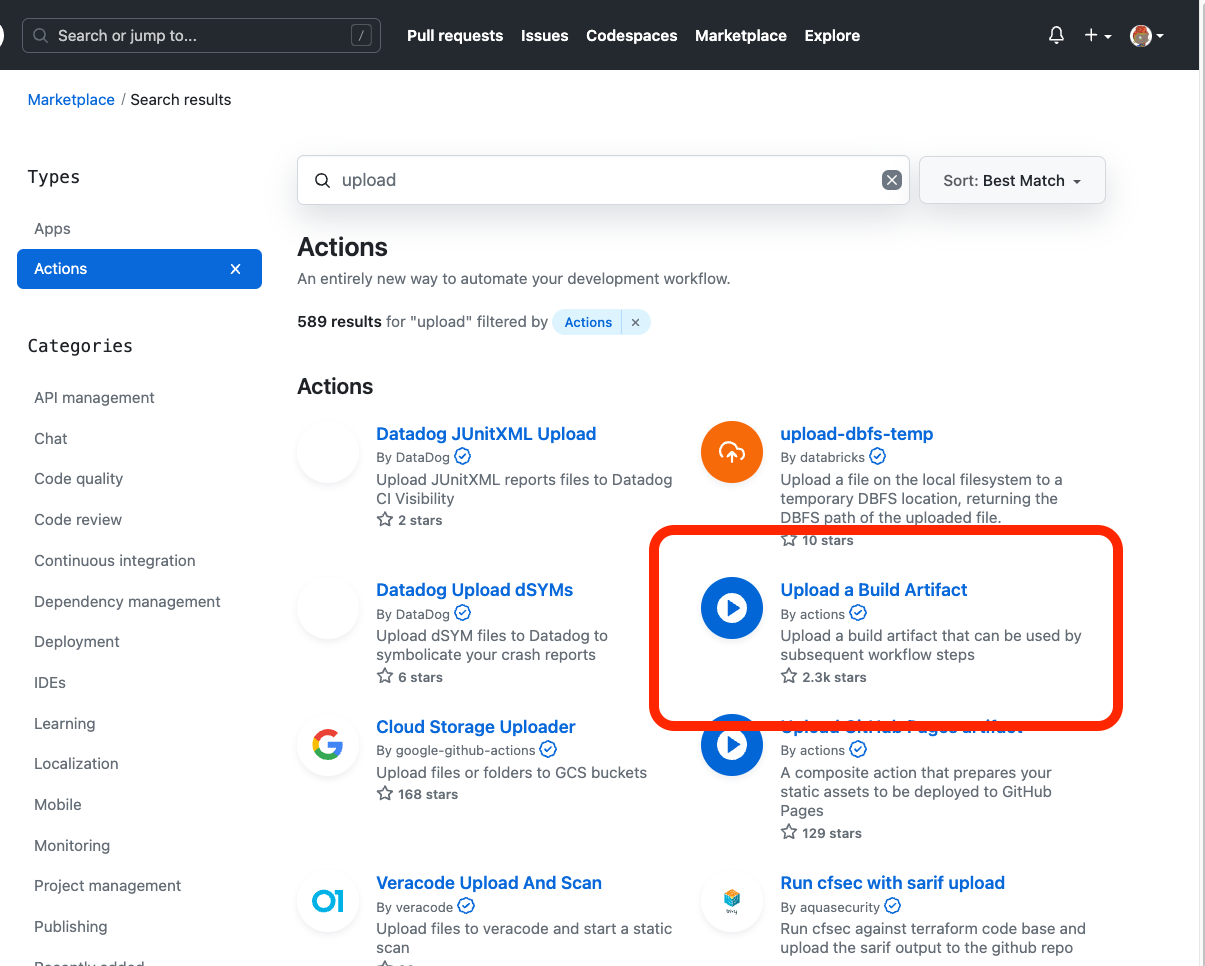This screenshot has width=1205, height=966.
Task: Select Publishing category
Action: (x=71, y=927)
